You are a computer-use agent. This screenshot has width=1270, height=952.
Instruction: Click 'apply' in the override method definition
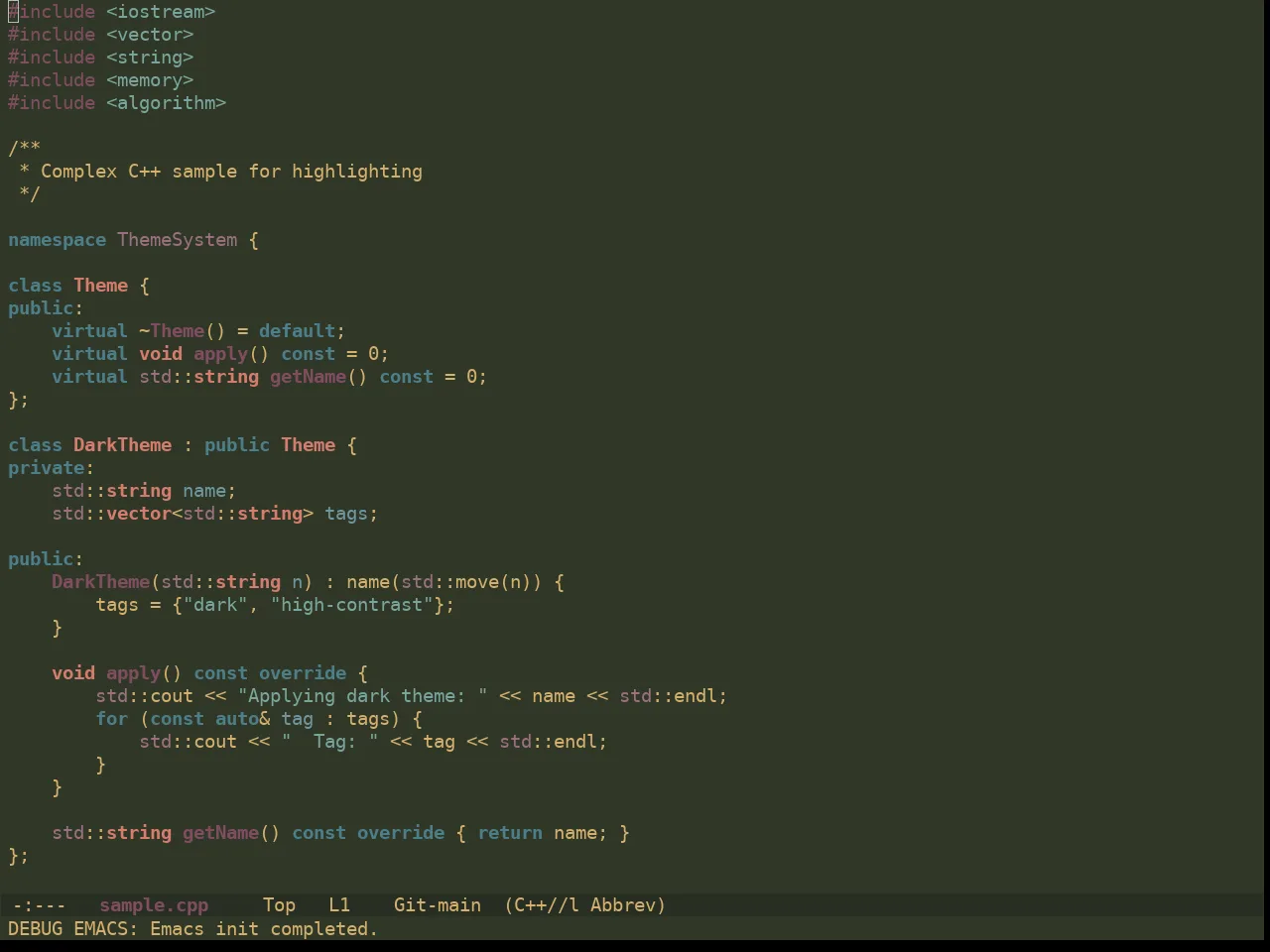point(133,673)
